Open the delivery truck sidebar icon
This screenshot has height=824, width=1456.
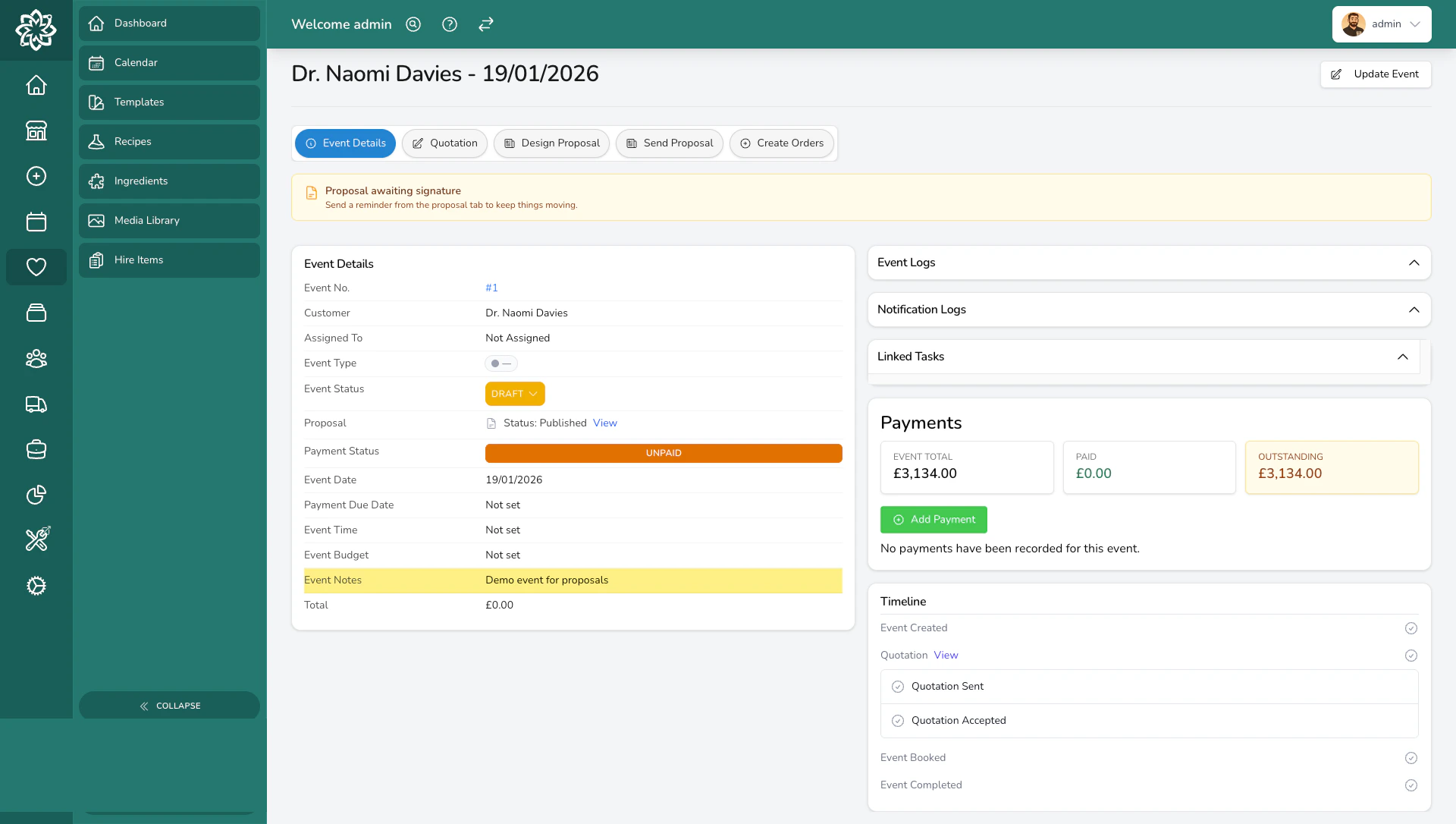click(x=36, y=404)
